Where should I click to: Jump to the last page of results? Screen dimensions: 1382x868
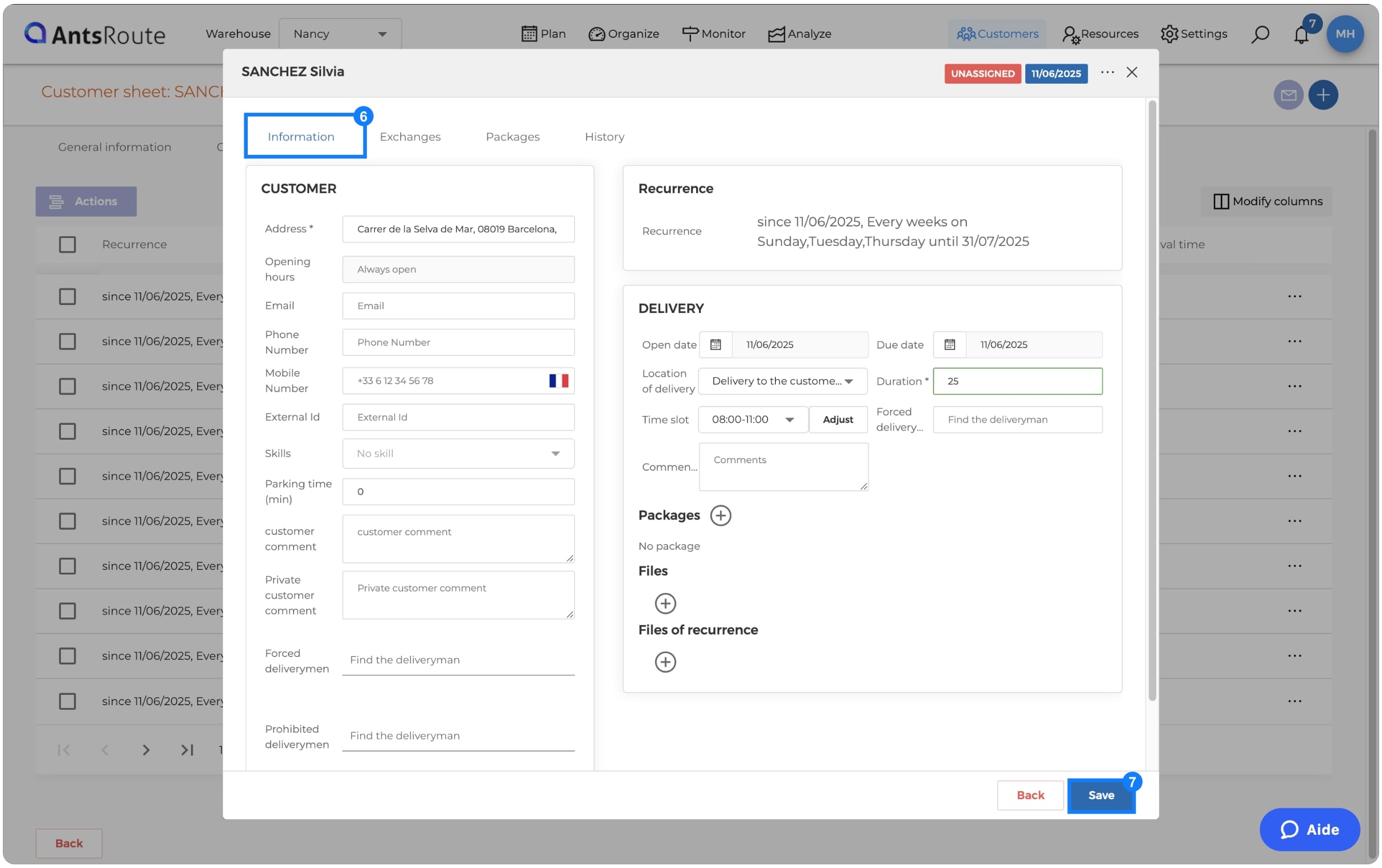(x=186, y=749)
